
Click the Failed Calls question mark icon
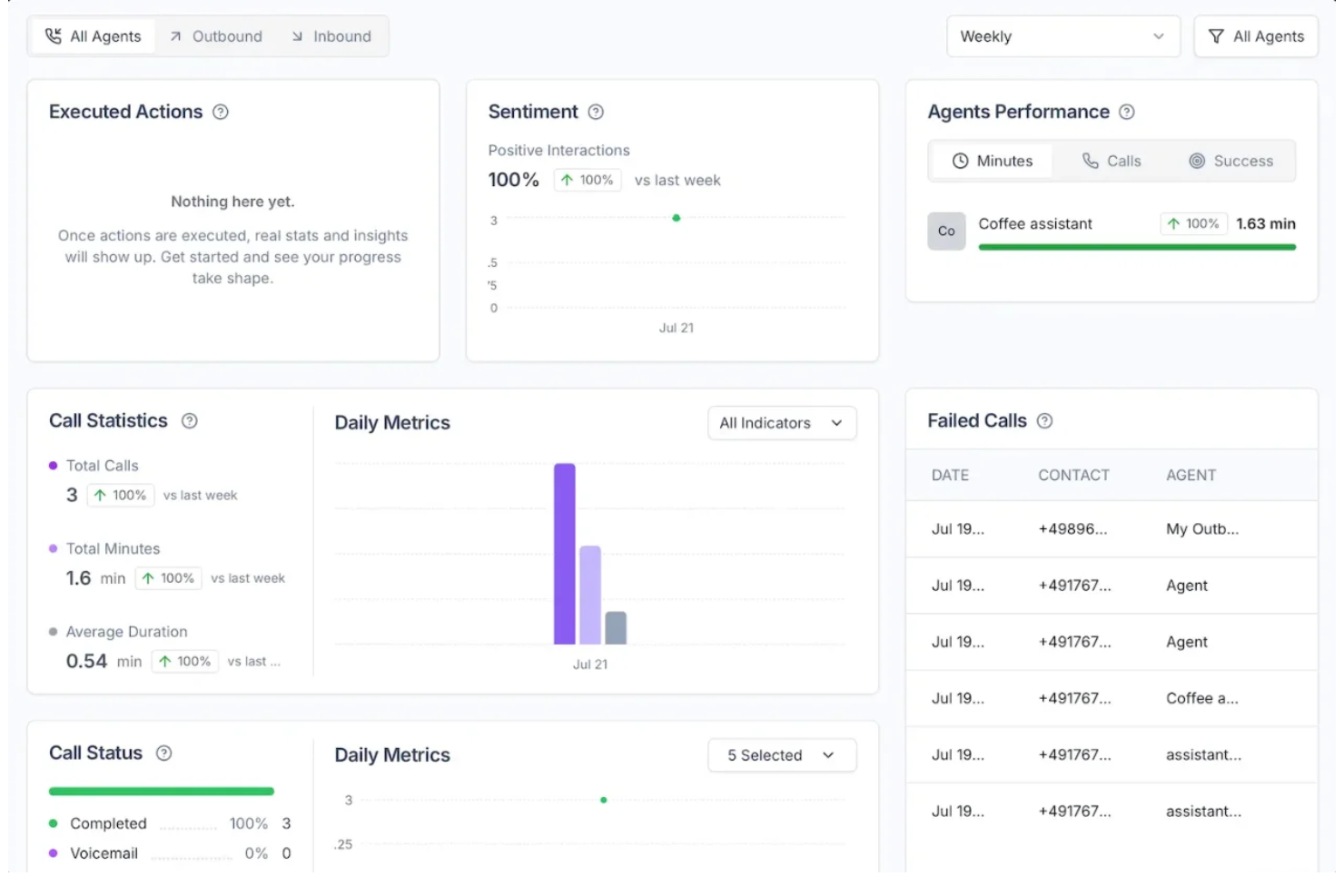1045,420
